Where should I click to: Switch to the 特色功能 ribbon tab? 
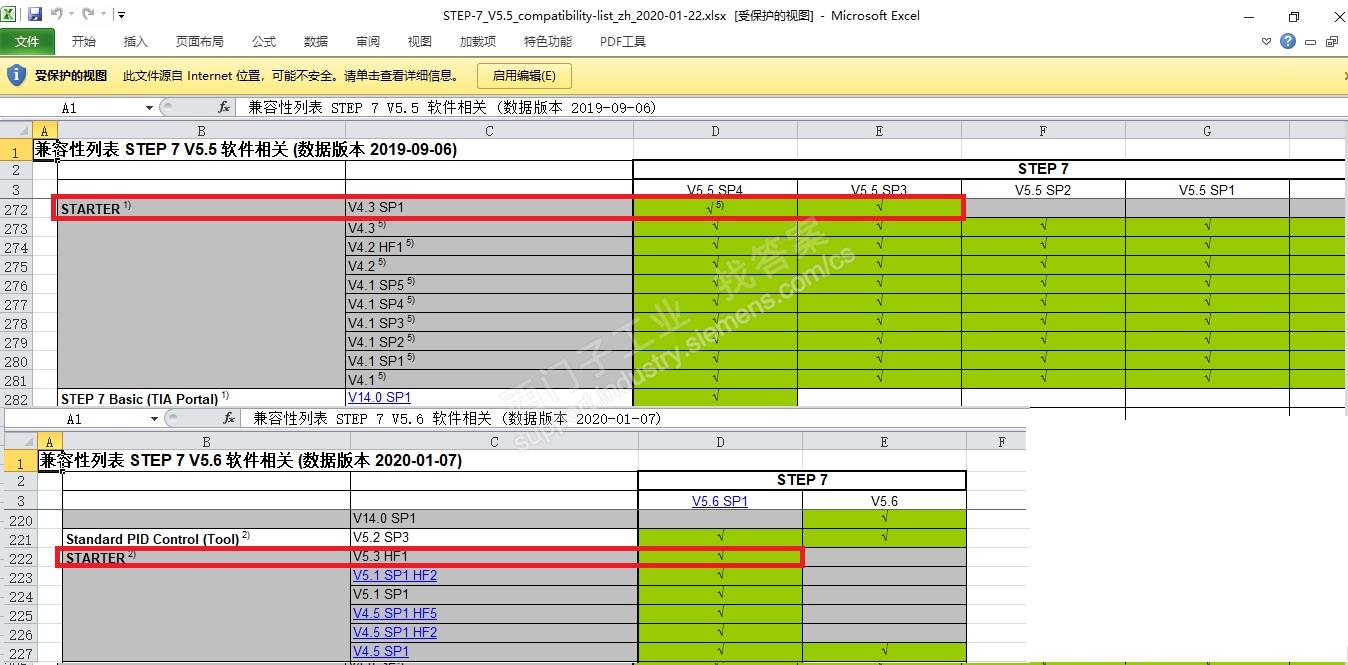548,41
